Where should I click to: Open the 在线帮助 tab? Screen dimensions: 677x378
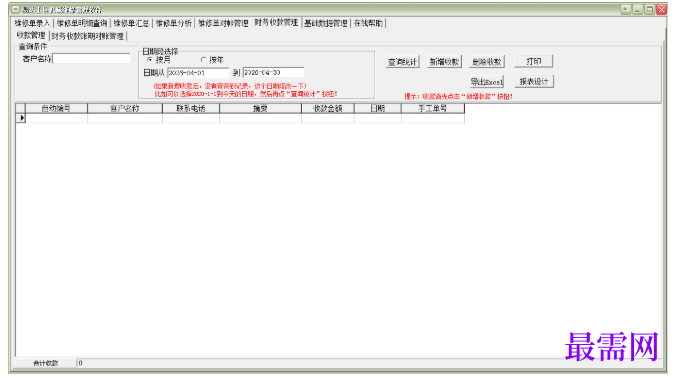368,23
